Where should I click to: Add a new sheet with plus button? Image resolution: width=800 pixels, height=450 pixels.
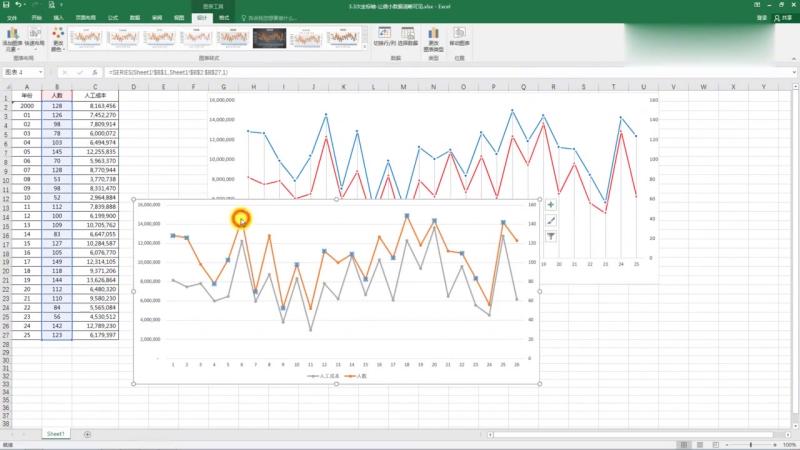[87, 434]
